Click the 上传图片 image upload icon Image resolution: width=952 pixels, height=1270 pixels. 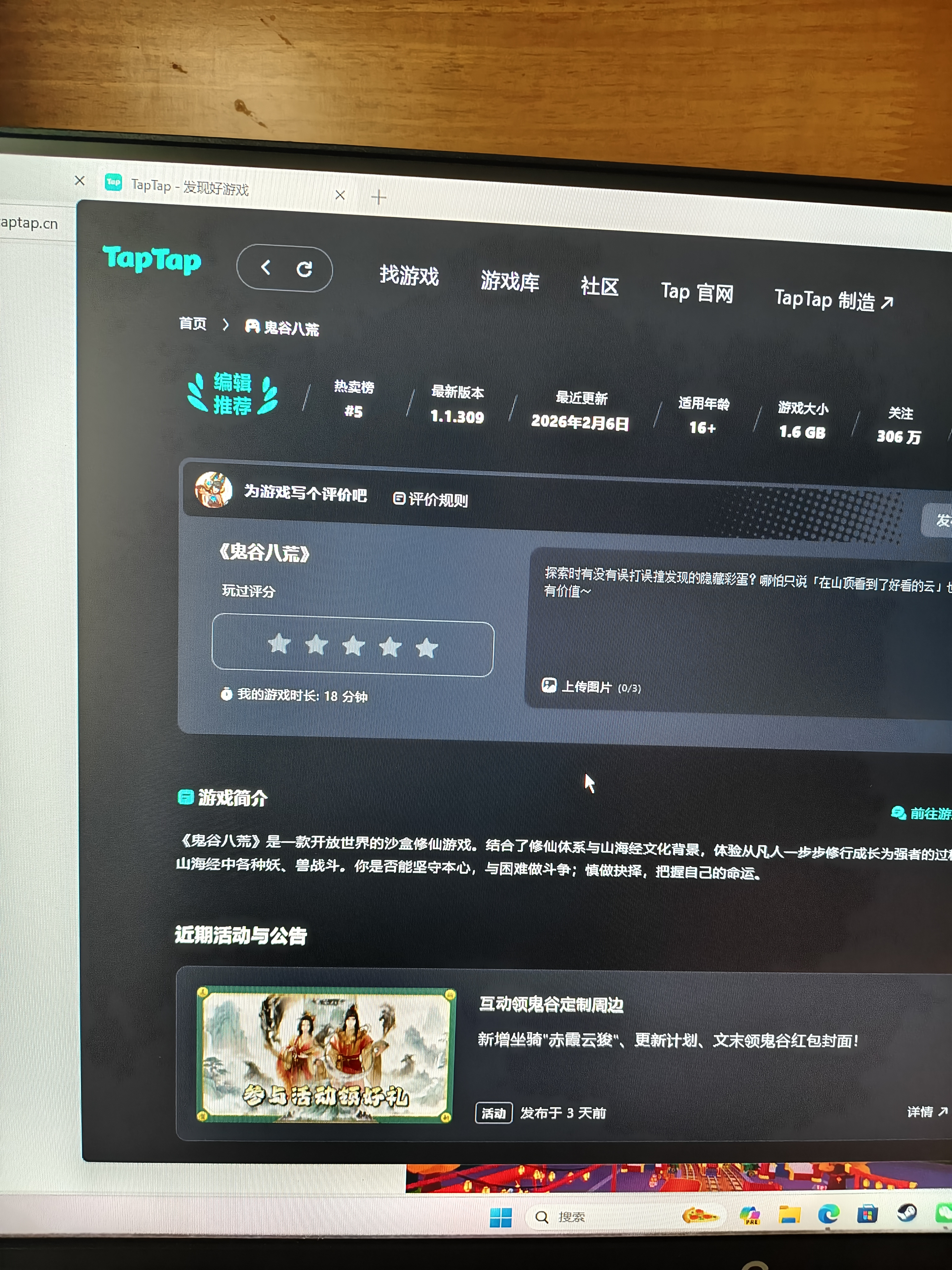pos(549,685)
